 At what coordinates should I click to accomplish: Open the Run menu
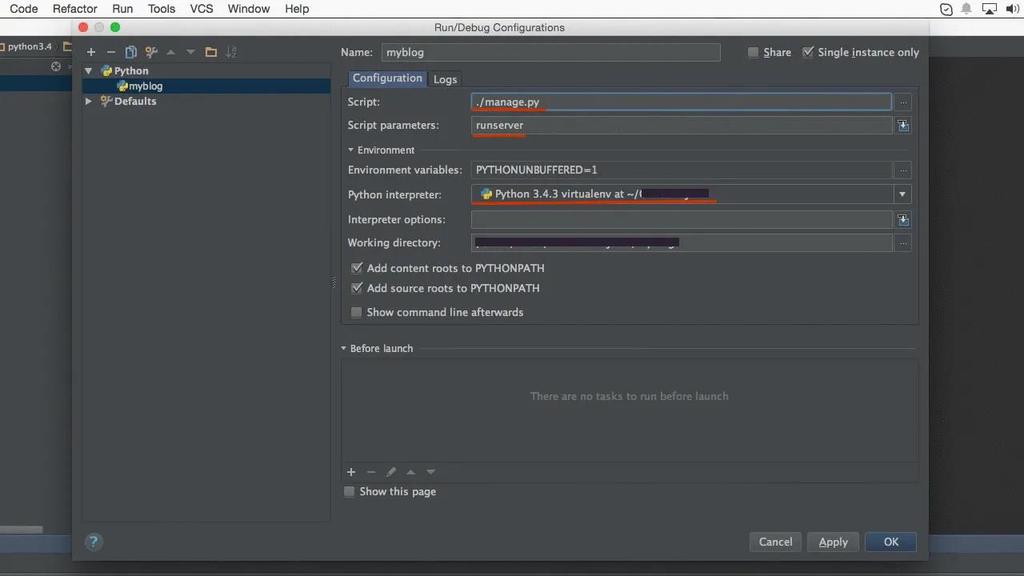point(122,8)
